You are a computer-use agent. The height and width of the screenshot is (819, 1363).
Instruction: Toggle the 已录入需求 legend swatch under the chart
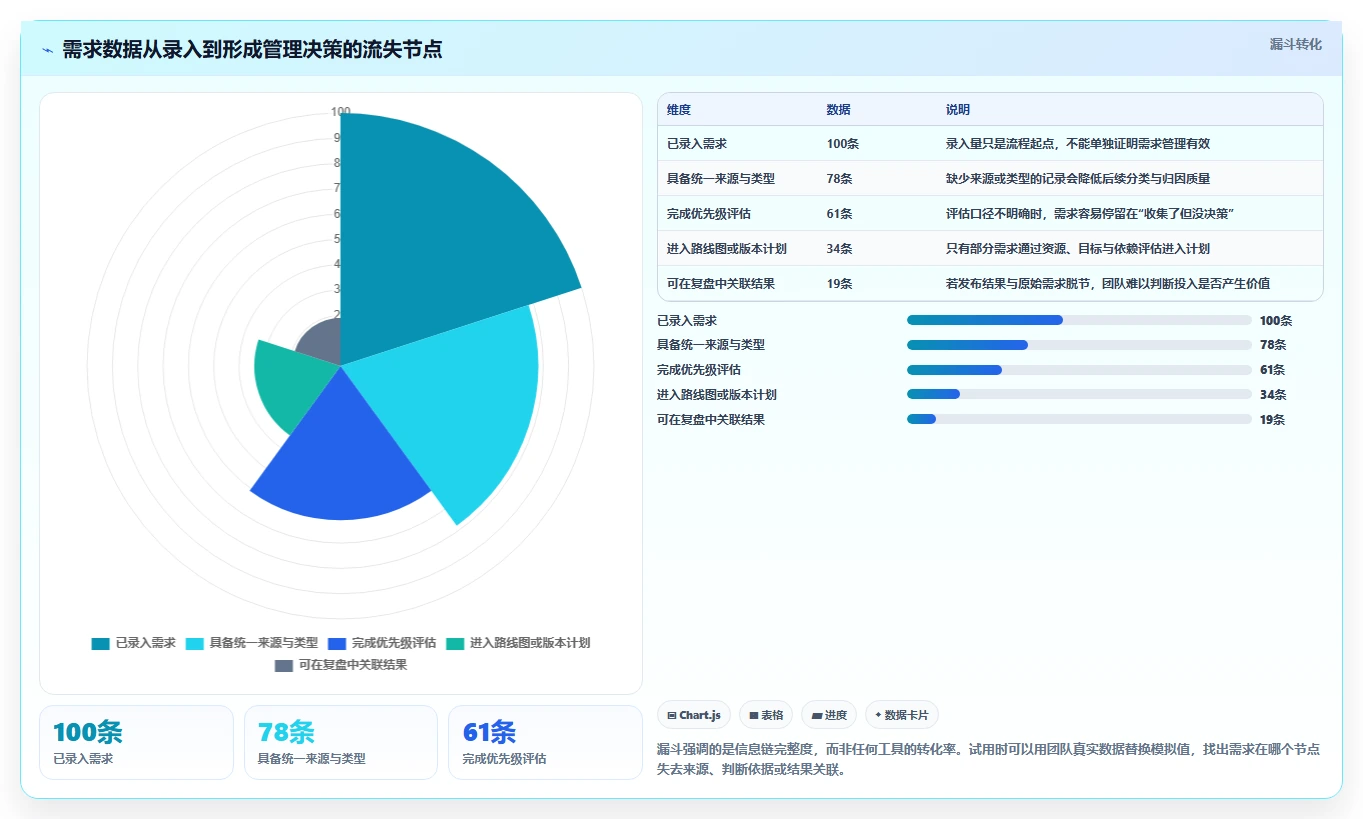pos(100,643)
